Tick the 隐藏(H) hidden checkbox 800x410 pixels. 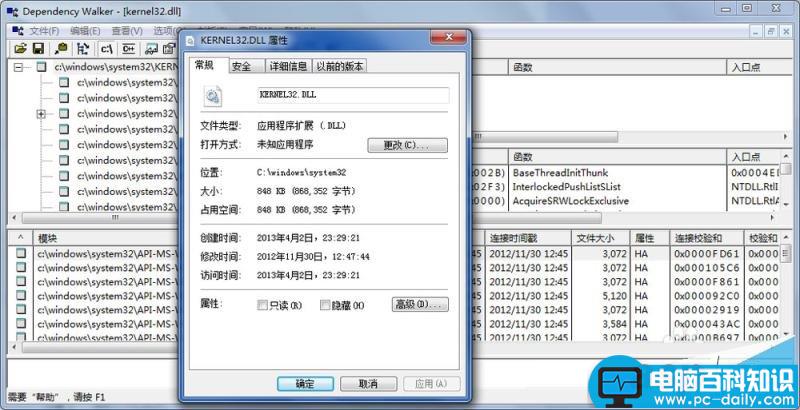click(x=325, y=305)
